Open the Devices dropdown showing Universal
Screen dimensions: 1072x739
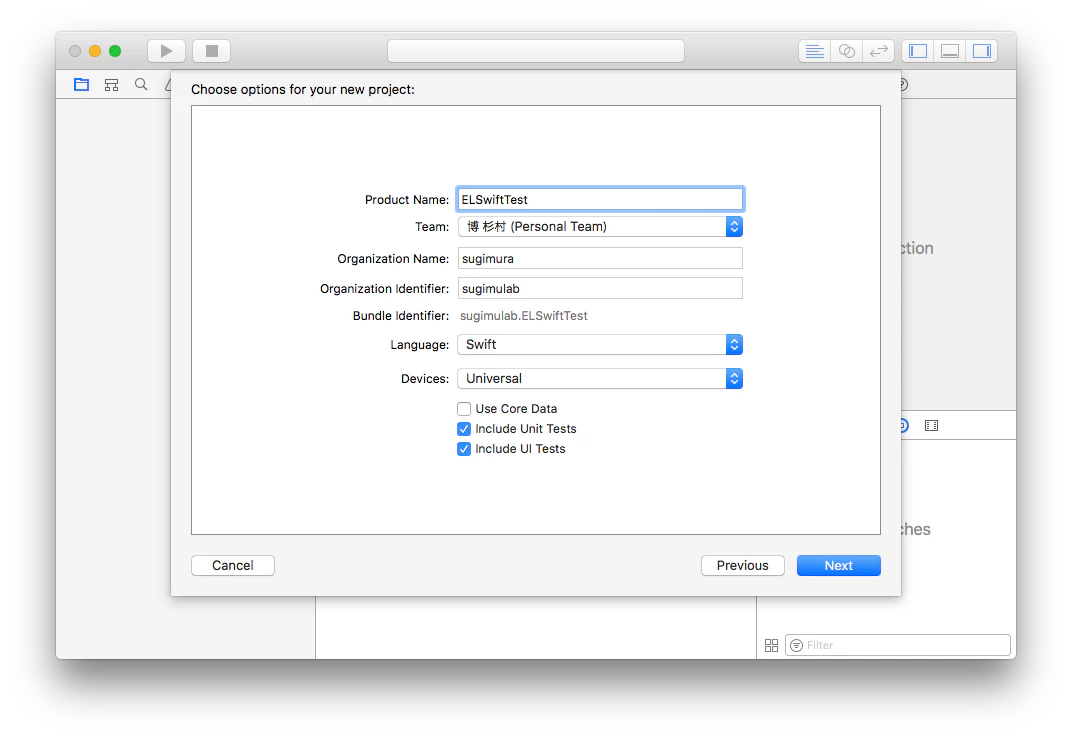click(600, 379)
